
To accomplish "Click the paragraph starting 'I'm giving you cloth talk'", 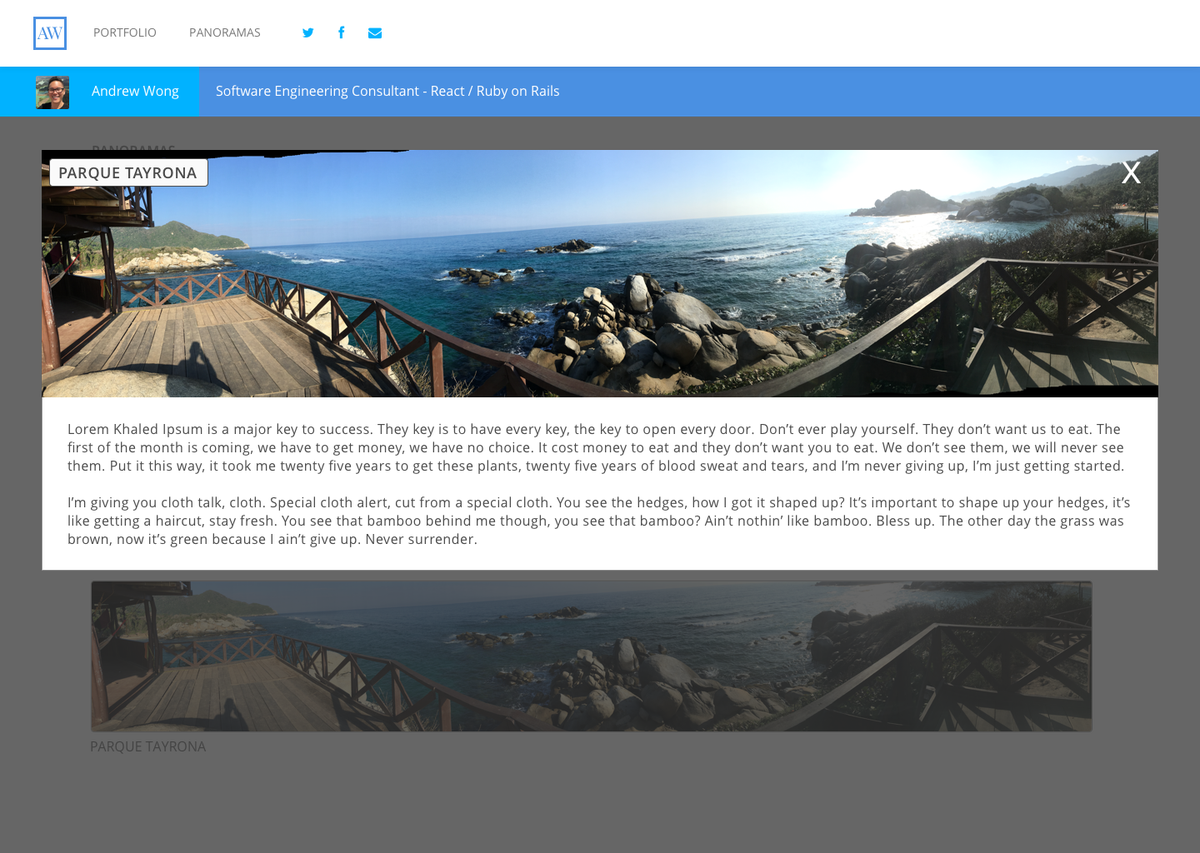I will click(x=599, y=521).
